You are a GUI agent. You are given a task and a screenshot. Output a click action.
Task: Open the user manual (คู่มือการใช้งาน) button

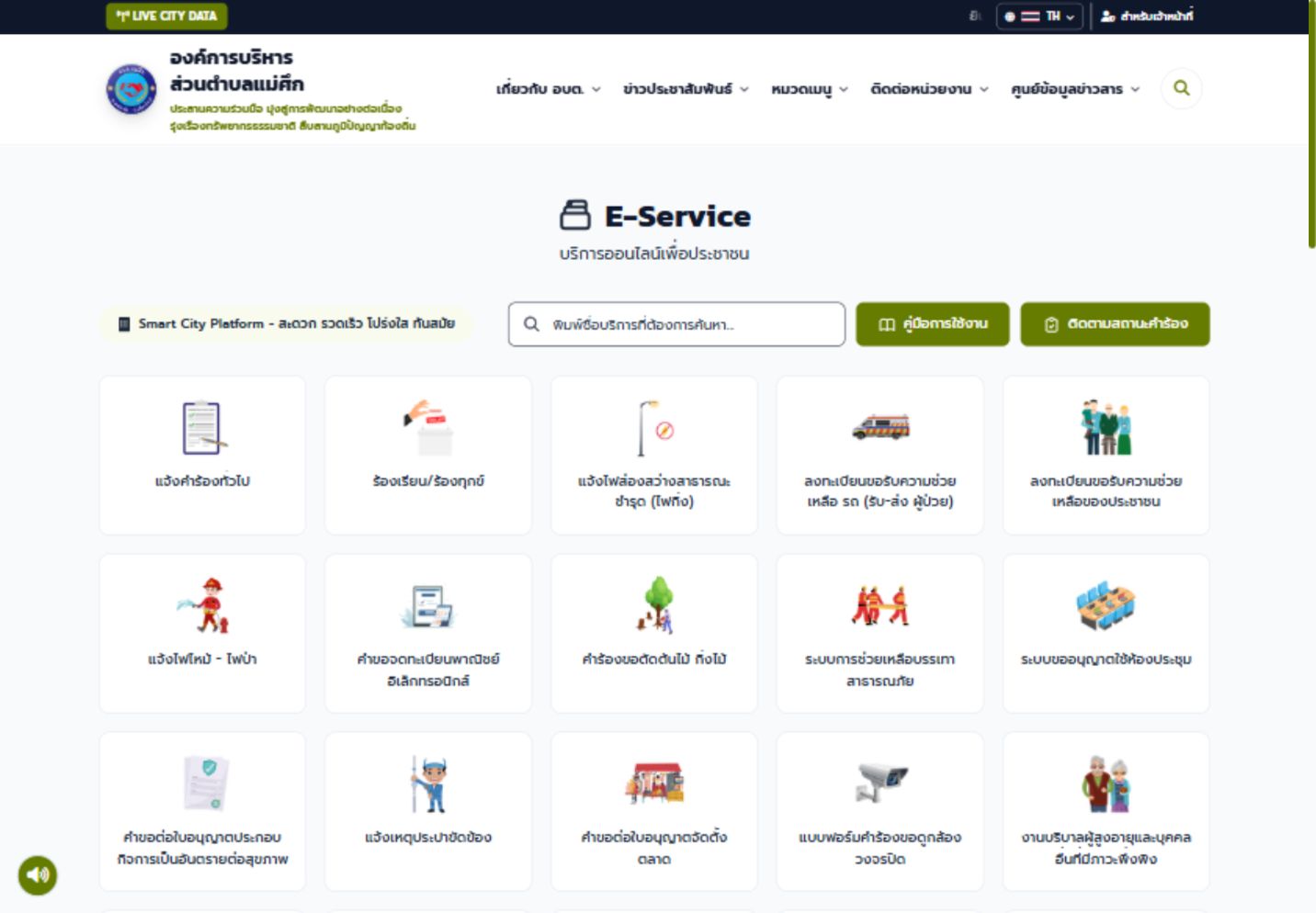[933, 324]
